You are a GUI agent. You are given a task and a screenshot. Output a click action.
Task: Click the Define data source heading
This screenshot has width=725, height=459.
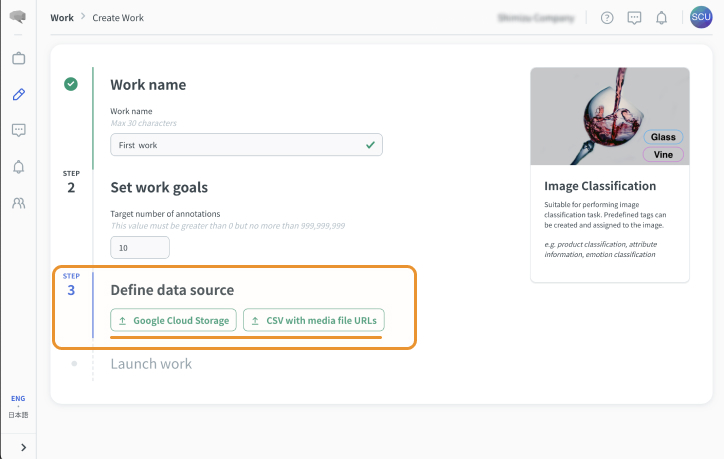pyautogui.click(x=172, y=290)
